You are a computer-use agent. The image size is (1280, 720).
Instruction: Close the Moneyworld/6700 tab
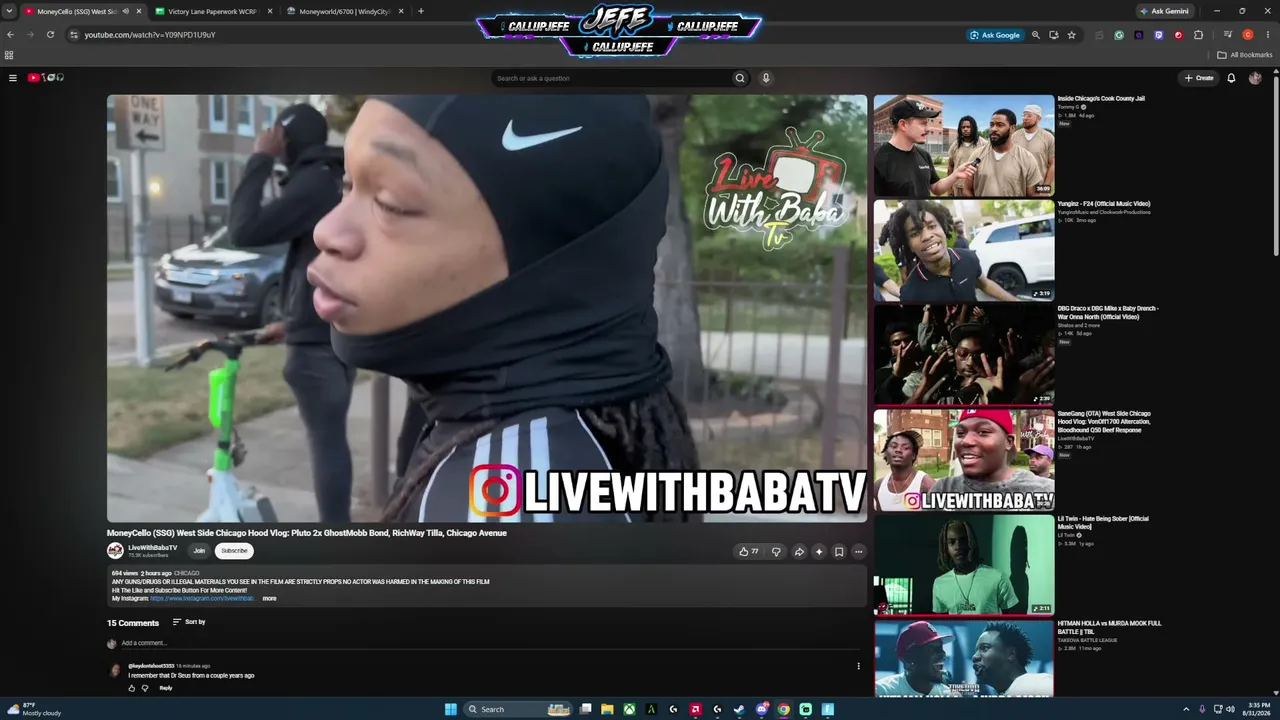401,11
